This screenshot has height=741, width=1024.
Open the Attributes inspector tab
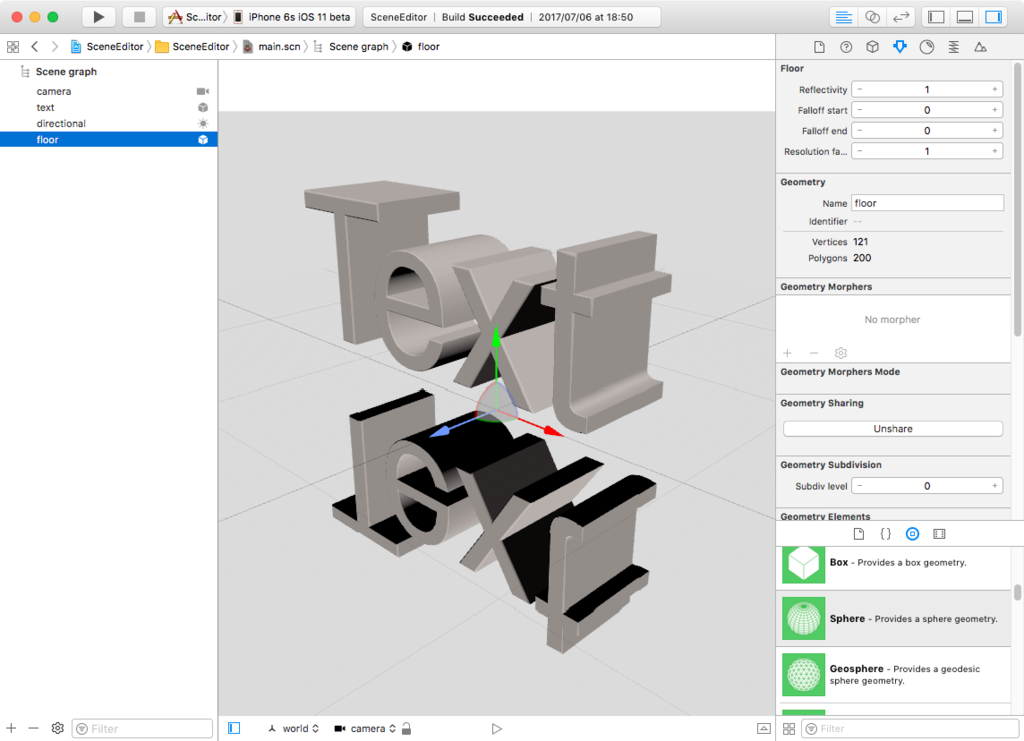[900, 47]
